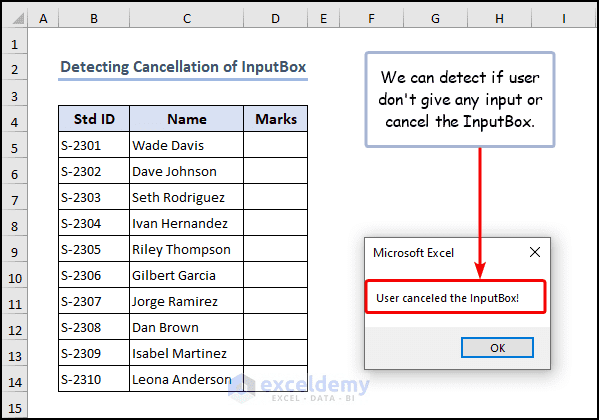This screenshot has height=420, width=599.
Task: Select cell containing S-2306
Action: click(94, 275)
